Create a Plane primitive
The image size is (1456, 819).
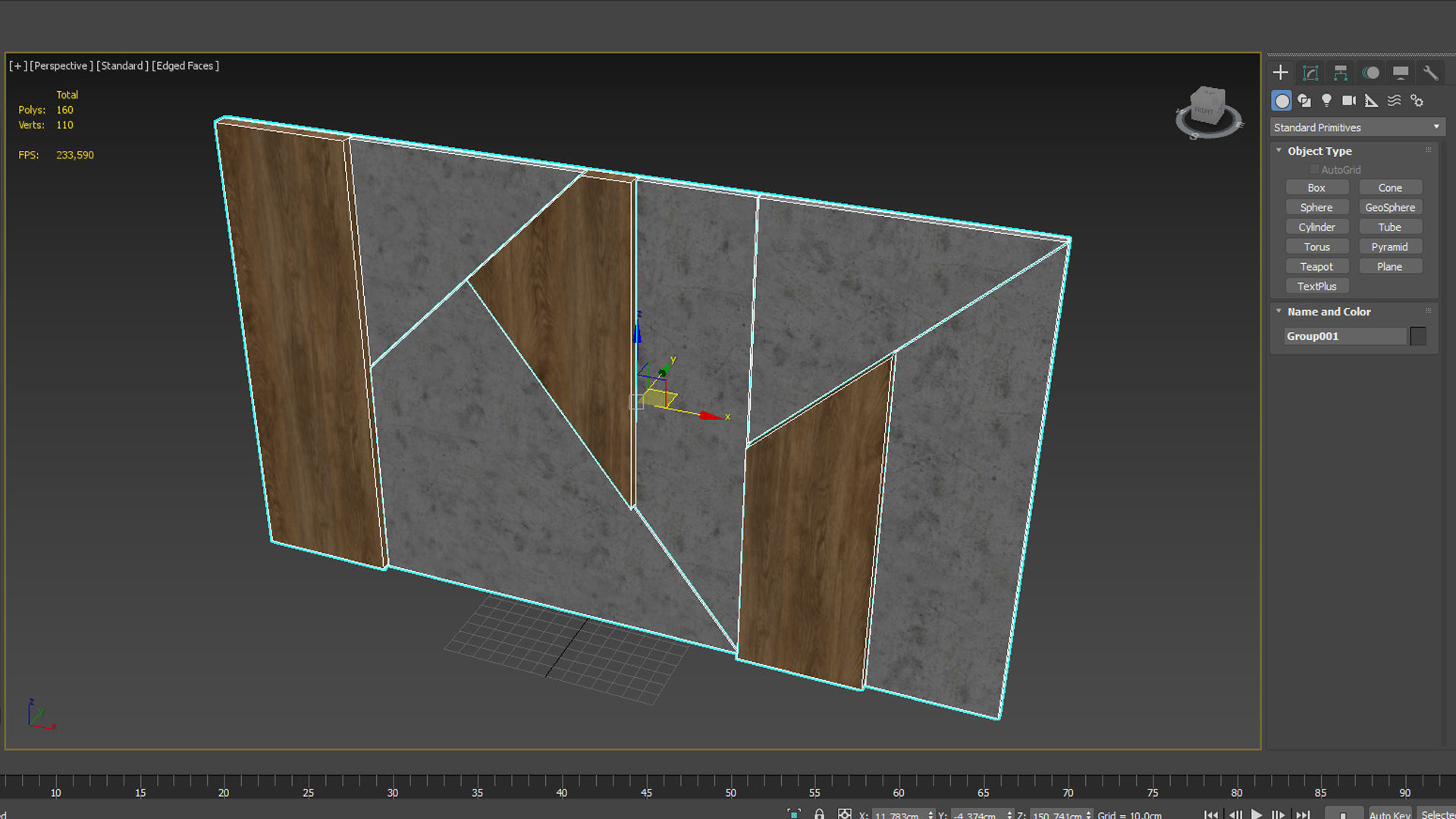click(x=1390, y=267)
